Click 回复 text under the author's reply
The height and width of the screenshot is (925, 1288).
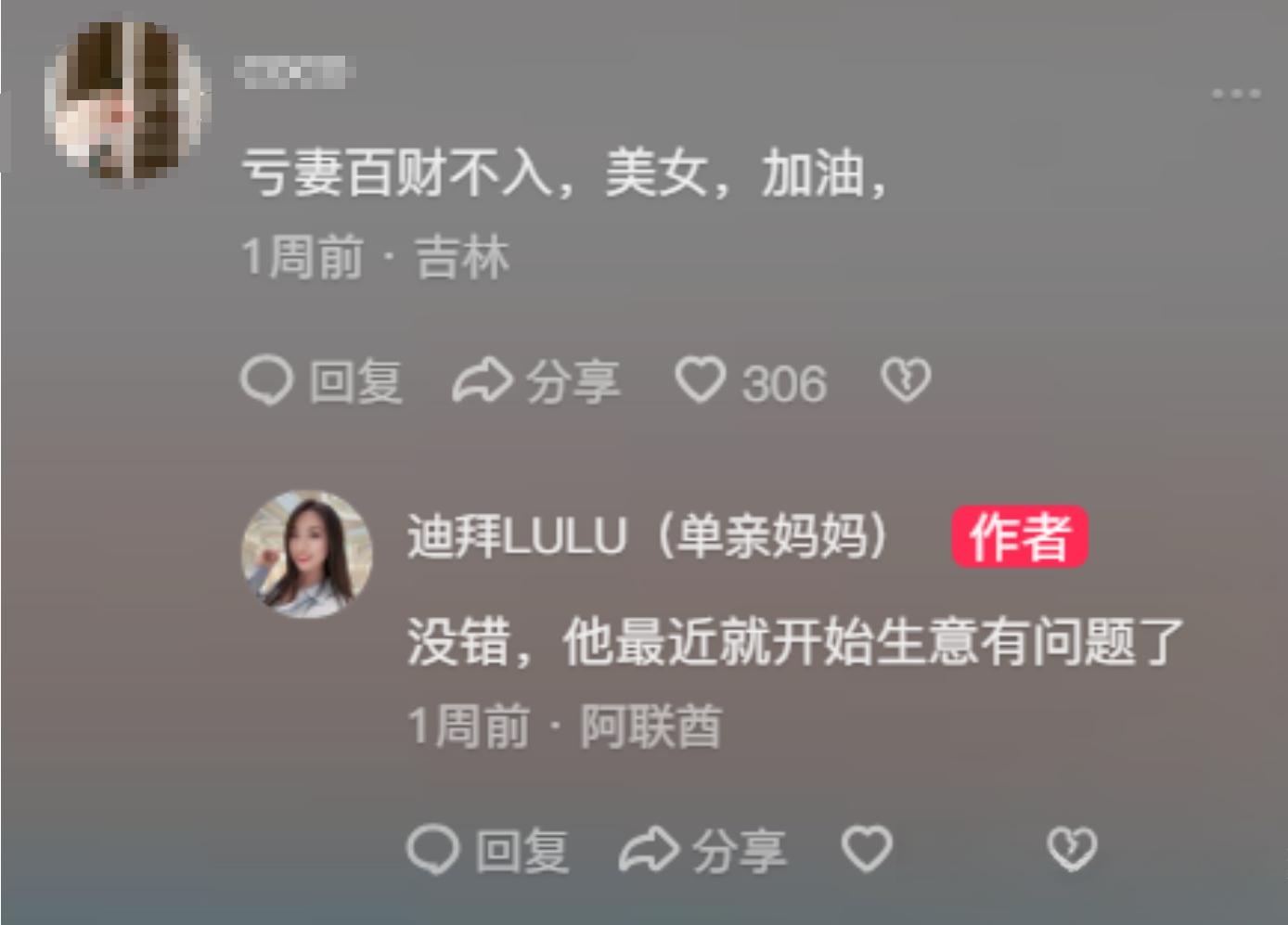click(x=522, y=851)
